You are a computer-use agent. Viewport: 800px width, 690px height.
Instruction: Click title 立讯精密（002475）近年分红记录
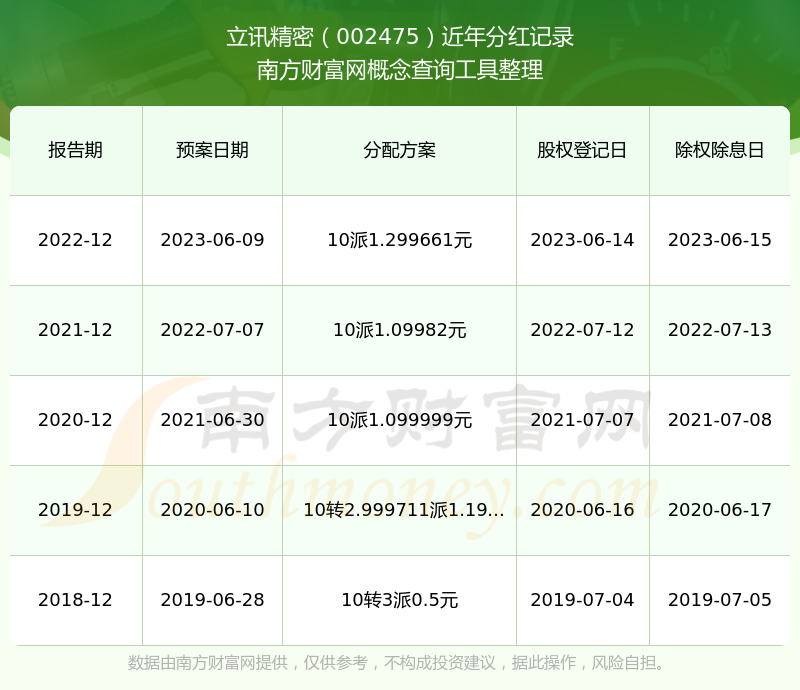tap(400, 37)
